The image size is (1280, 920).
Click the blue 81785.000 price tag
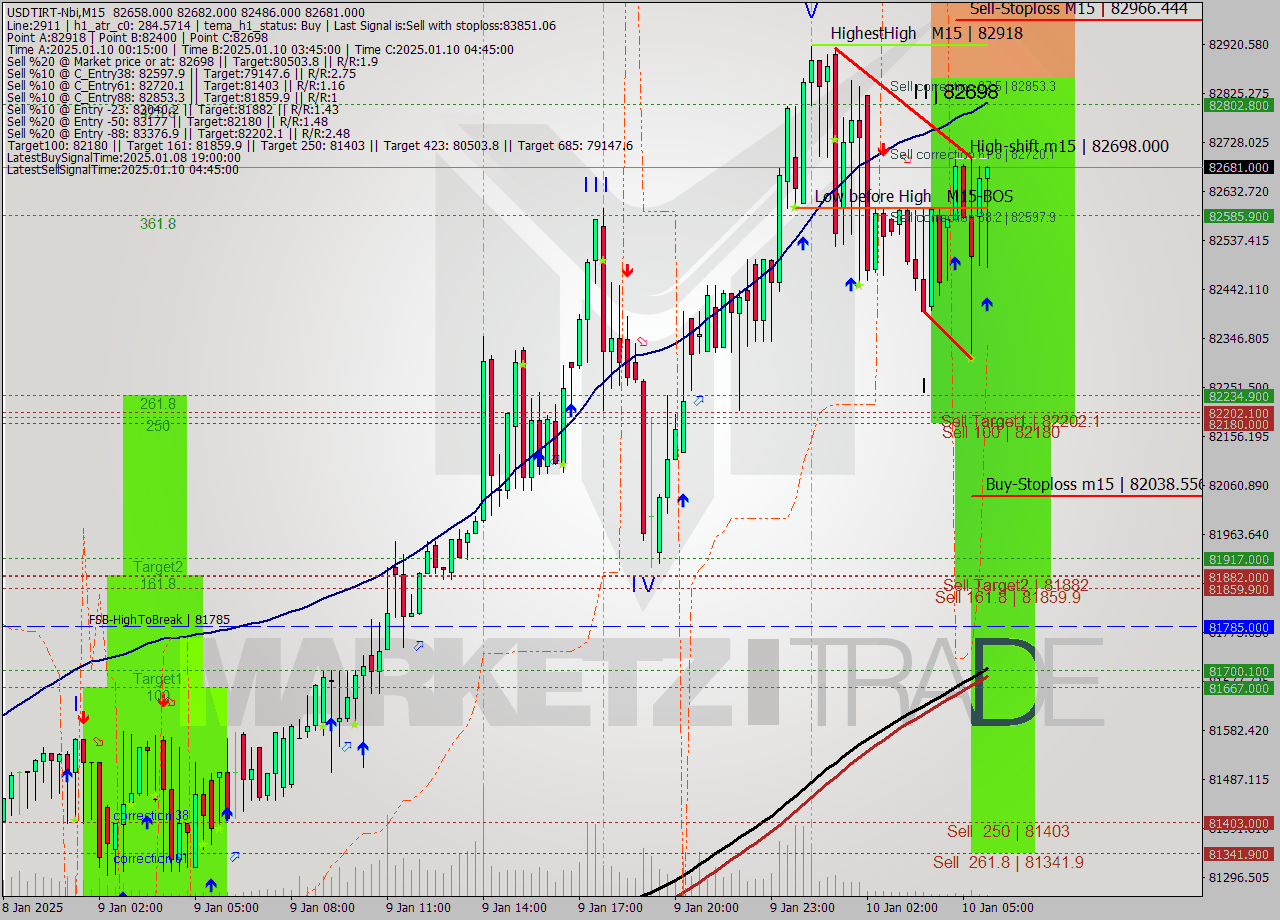point(1239,628)
